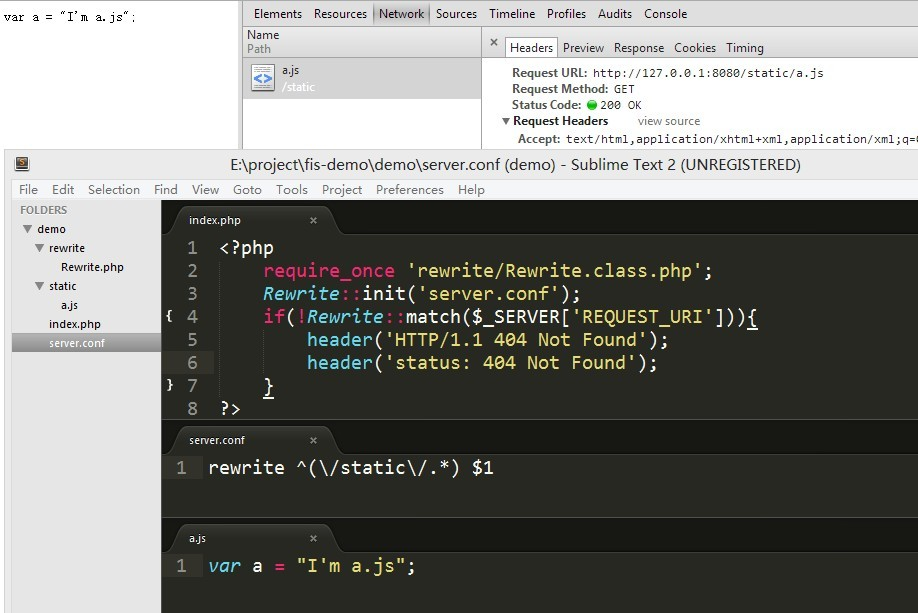Open the File menu in Sublime Text
The height and width of the screenshot is (613, 918).
pos(28,190)
